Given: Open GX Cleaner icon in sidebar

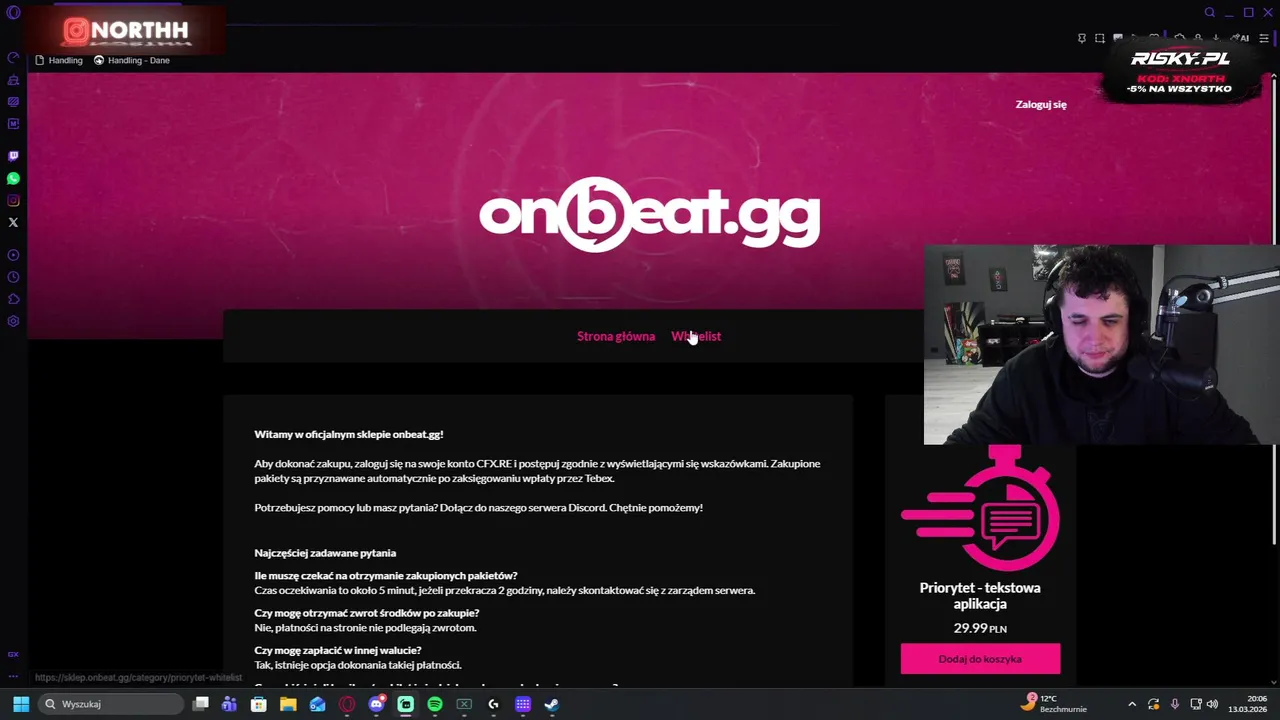Looking at the screenshot, I should pyautogui.click(x=13, y=80).
